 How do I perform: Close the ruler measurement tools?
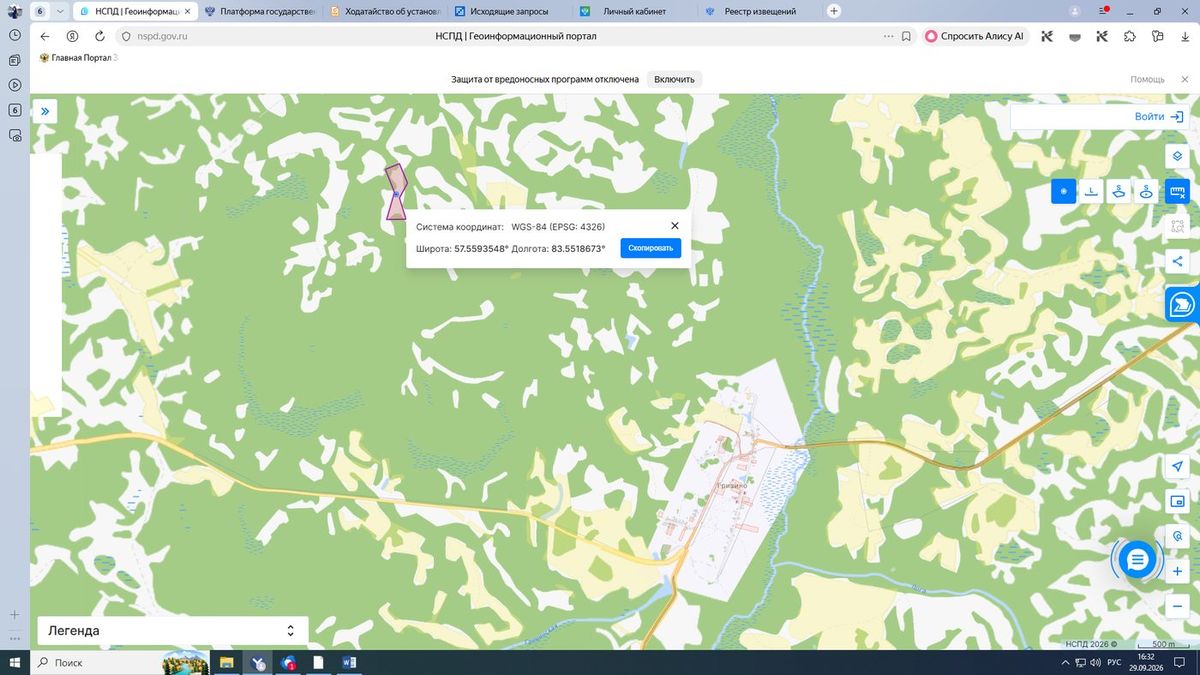point(1177,191)
